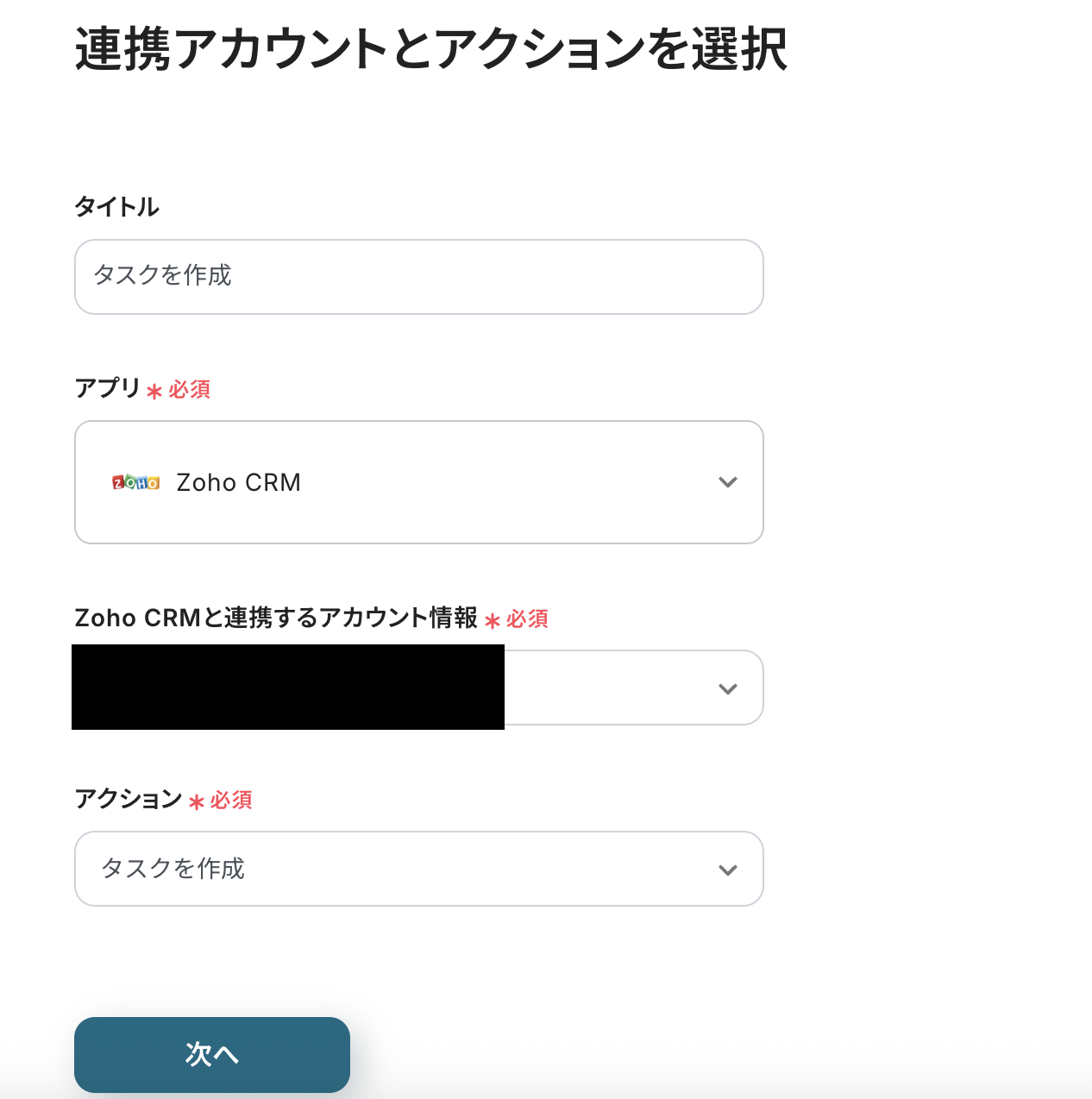Viewport: 1092px width, 1099px height.
Task: Click the red asterisk beside the アプリ label
Action: [x=154, y=392]
